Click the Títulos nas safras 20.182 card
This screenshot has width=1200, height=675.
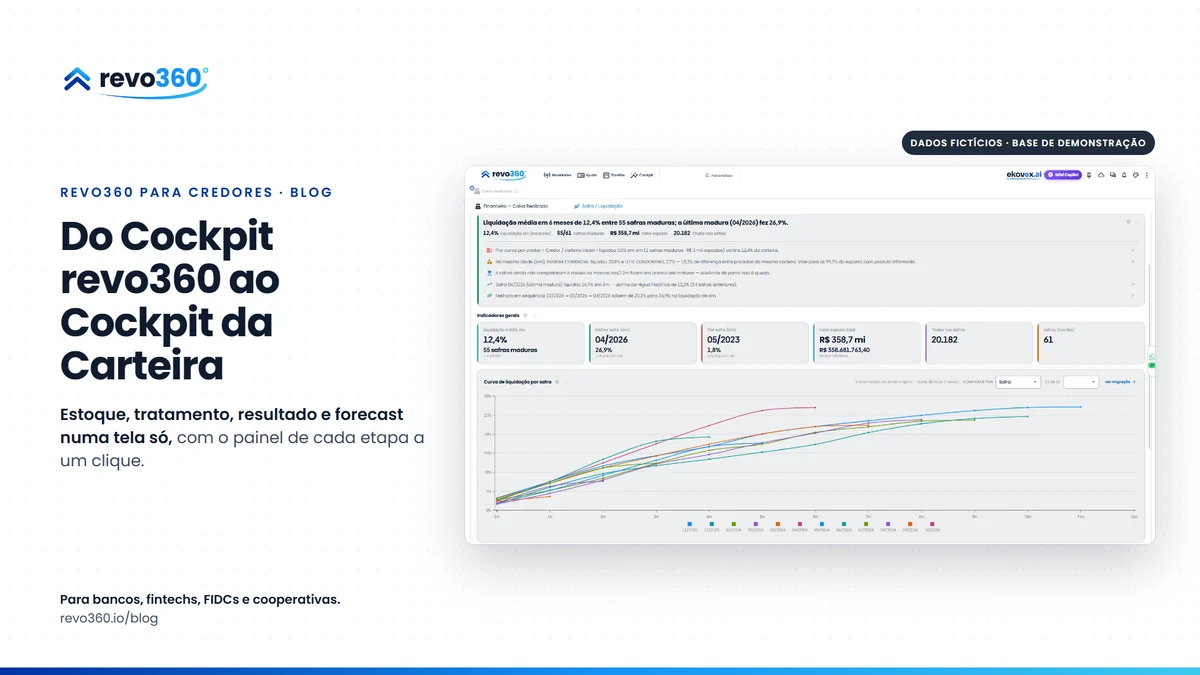pos(978,343)
